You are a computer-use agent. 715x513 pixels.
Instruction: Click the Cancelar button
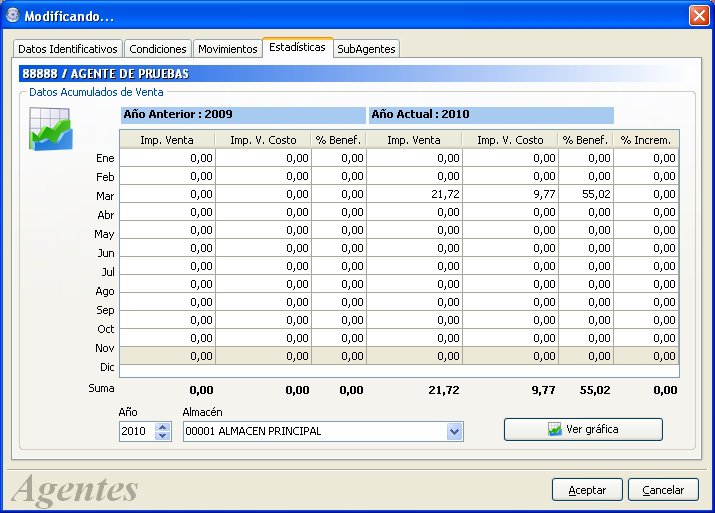tap(663, 490)
